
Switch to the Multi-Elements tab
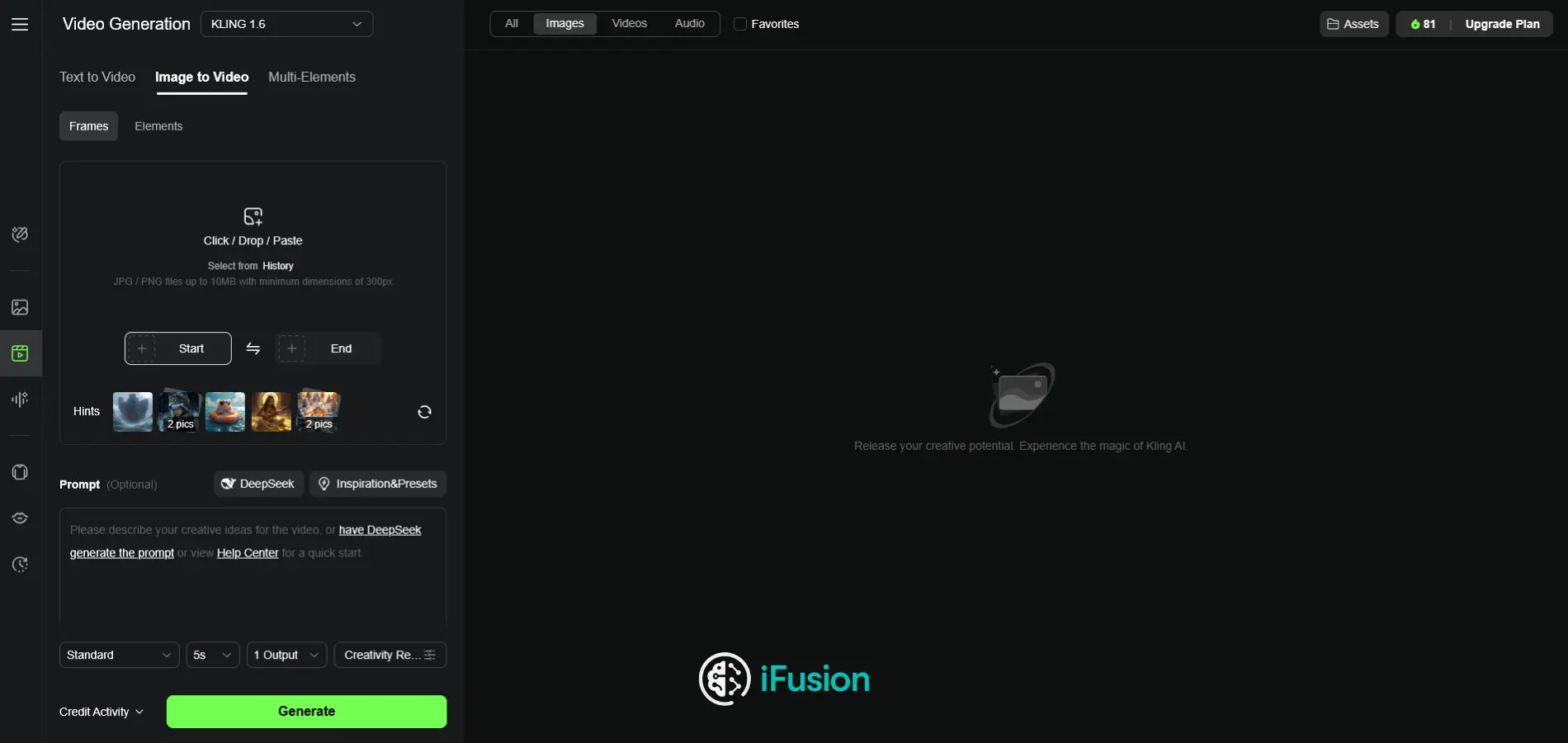coord(312,77)
